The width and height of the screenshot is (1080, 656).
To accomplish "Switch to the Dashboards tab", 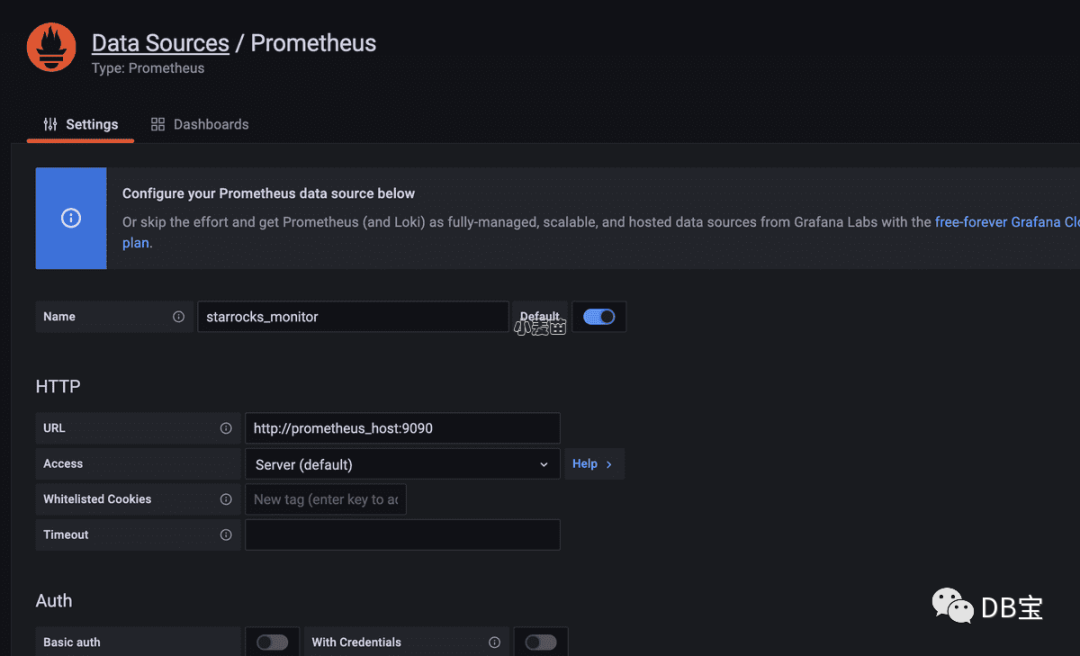I will pyautogui.click(x=200, y=124).
